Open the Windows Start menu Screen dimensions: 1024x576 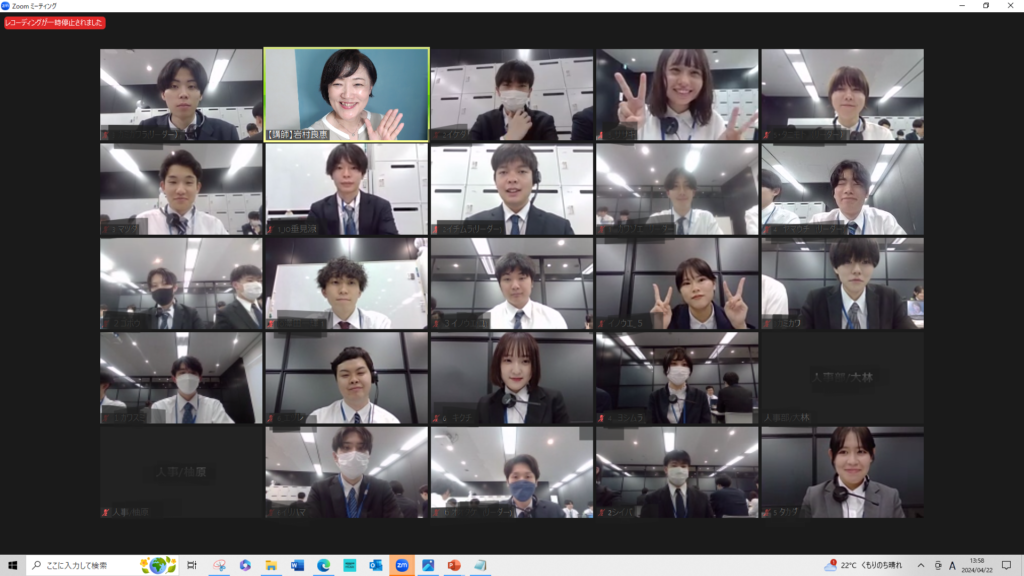tap(13, 565)
